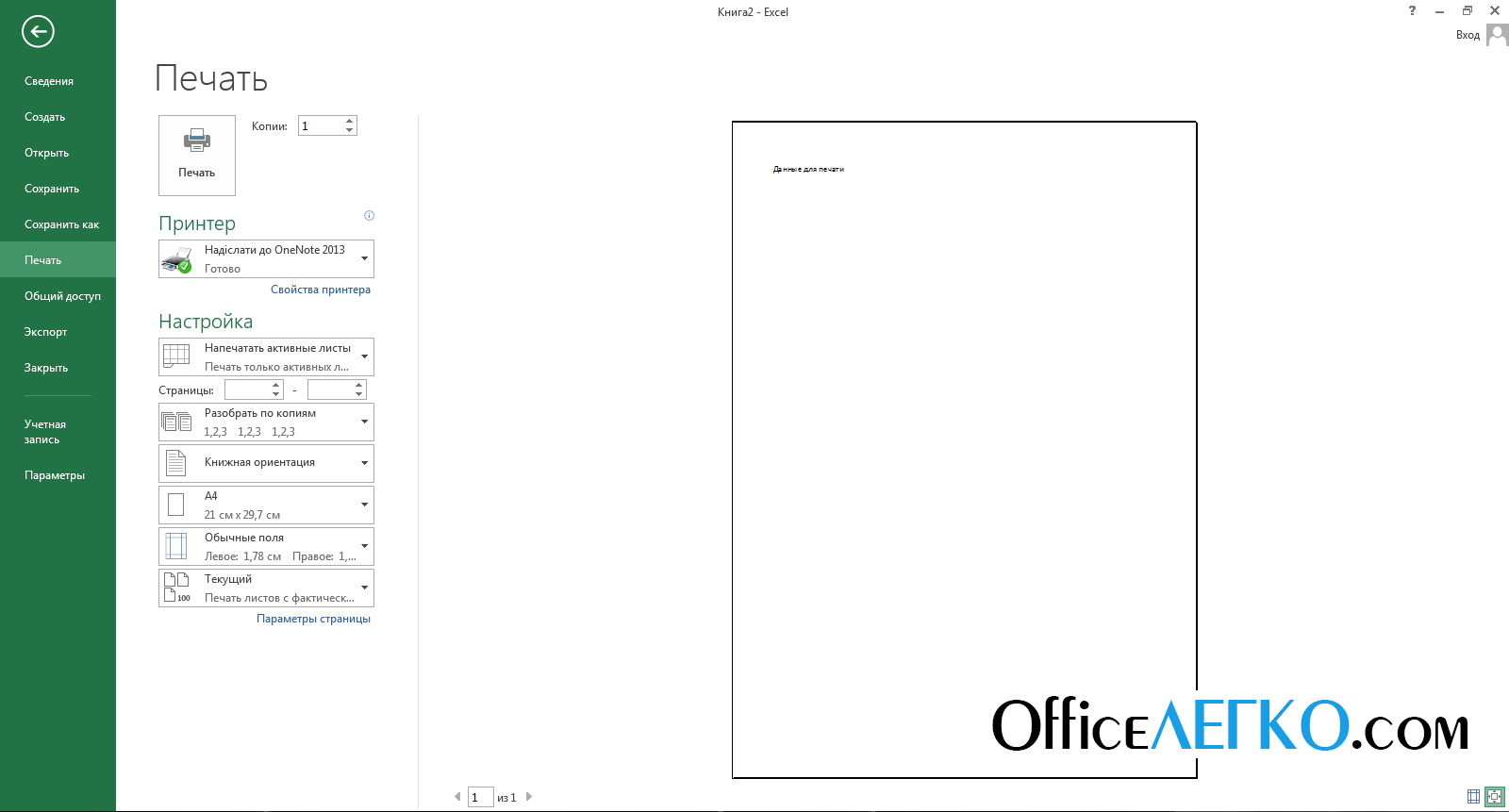Click the user account avatar icon
1509x812 pixels.
click(x=1497, y=35)
